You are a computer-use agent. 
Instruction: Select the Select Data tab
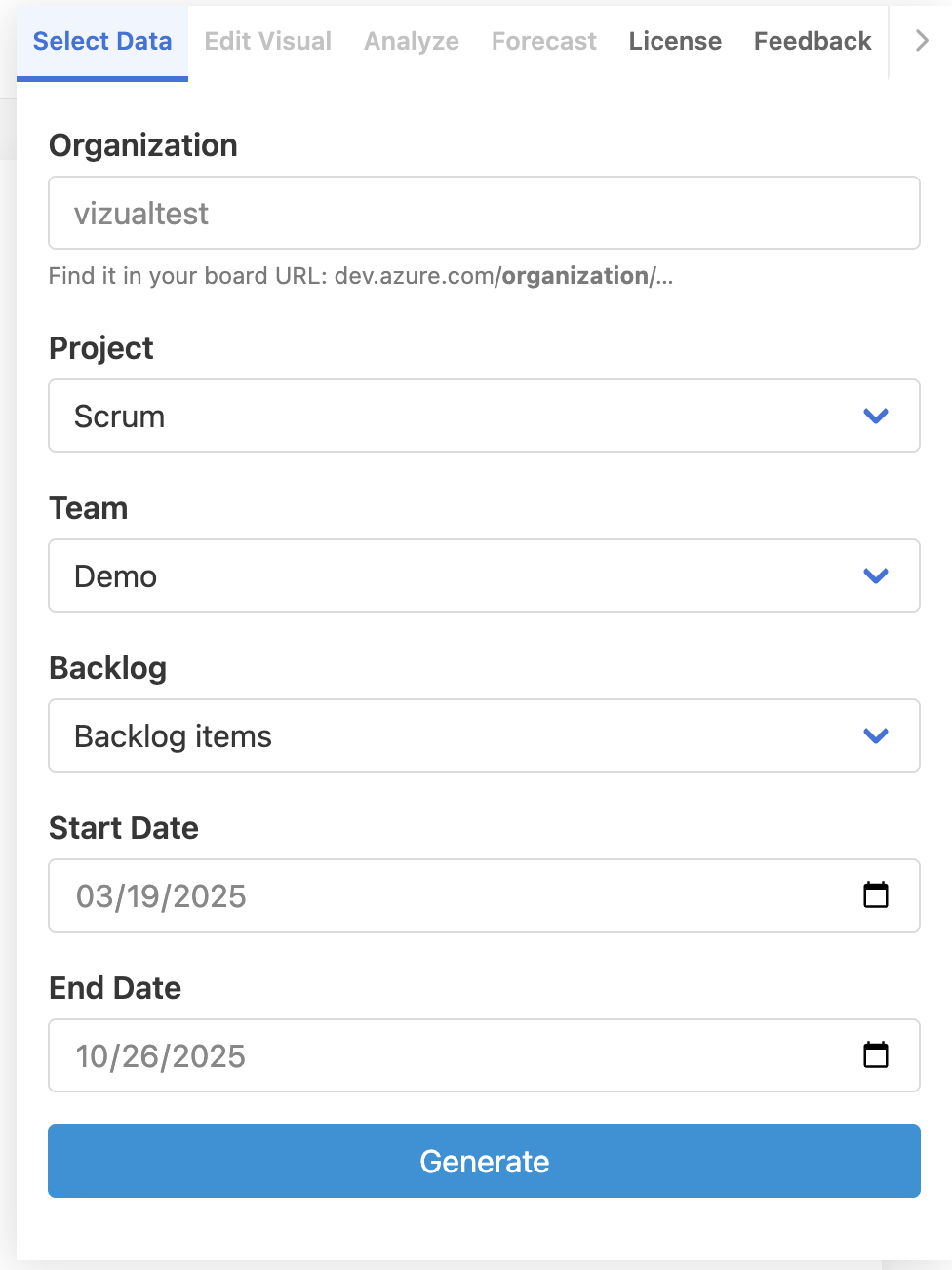click(x=101, y=41)
